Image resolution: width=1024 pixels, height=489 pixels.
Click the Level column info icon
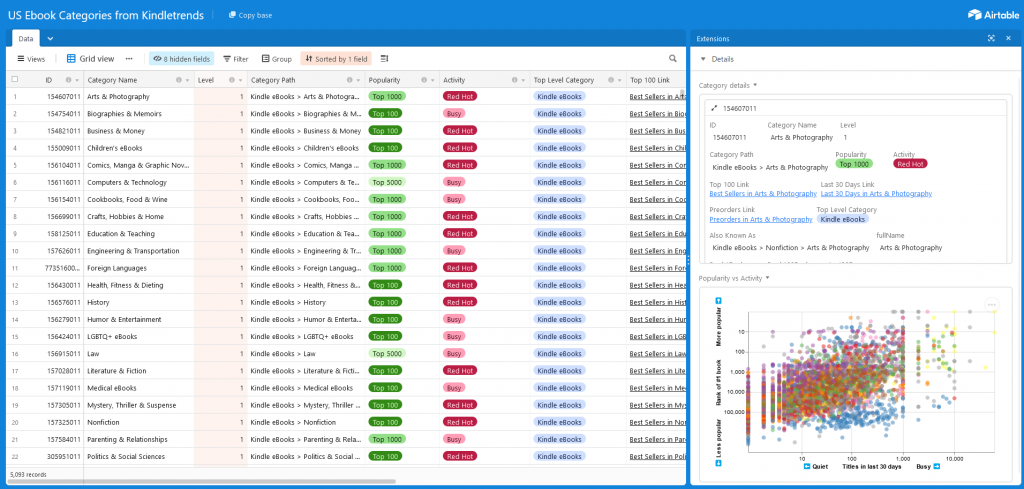pyautogui.click(x=232, y=80)
